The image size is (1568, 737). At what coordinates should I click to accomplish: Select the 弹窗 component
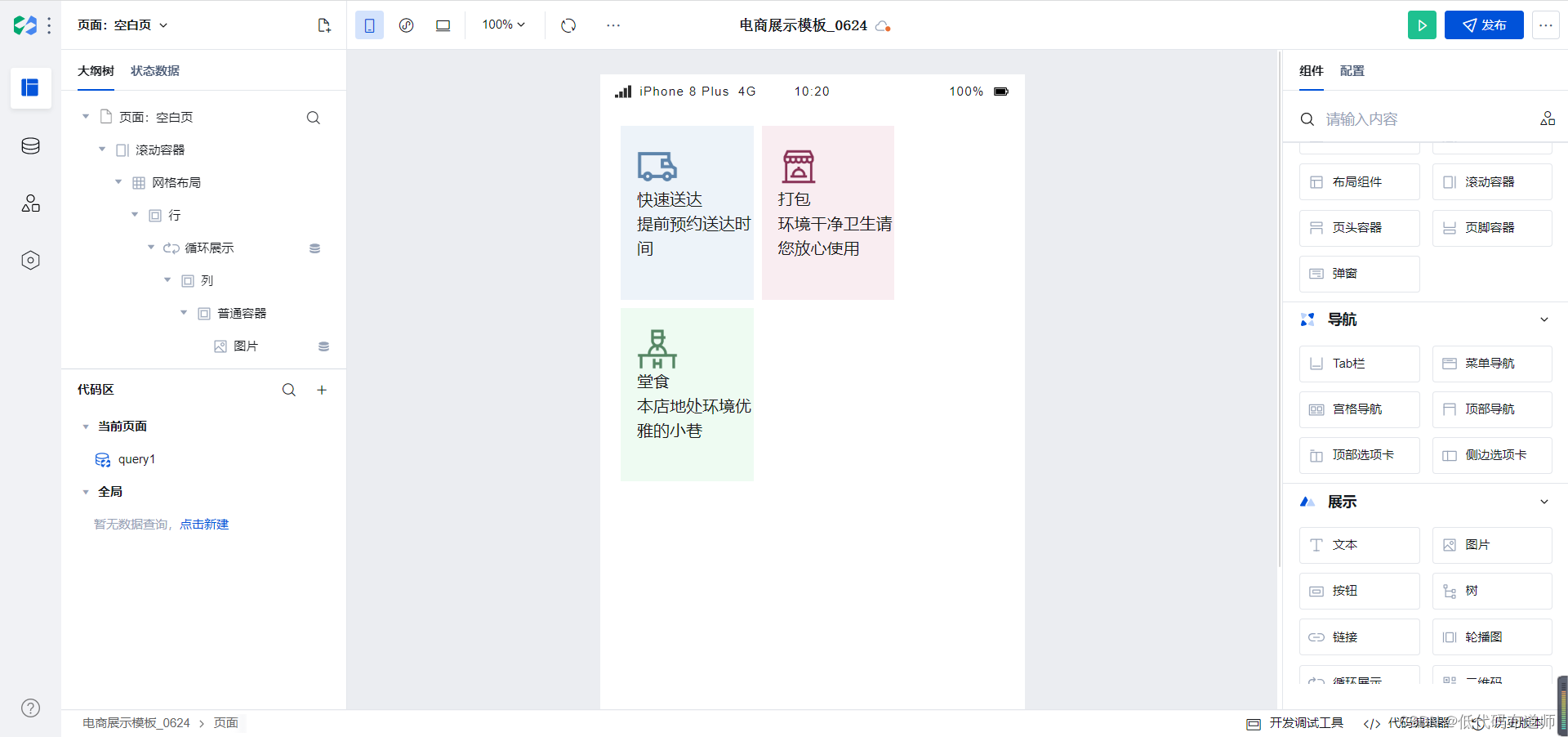click(1360, 274)
